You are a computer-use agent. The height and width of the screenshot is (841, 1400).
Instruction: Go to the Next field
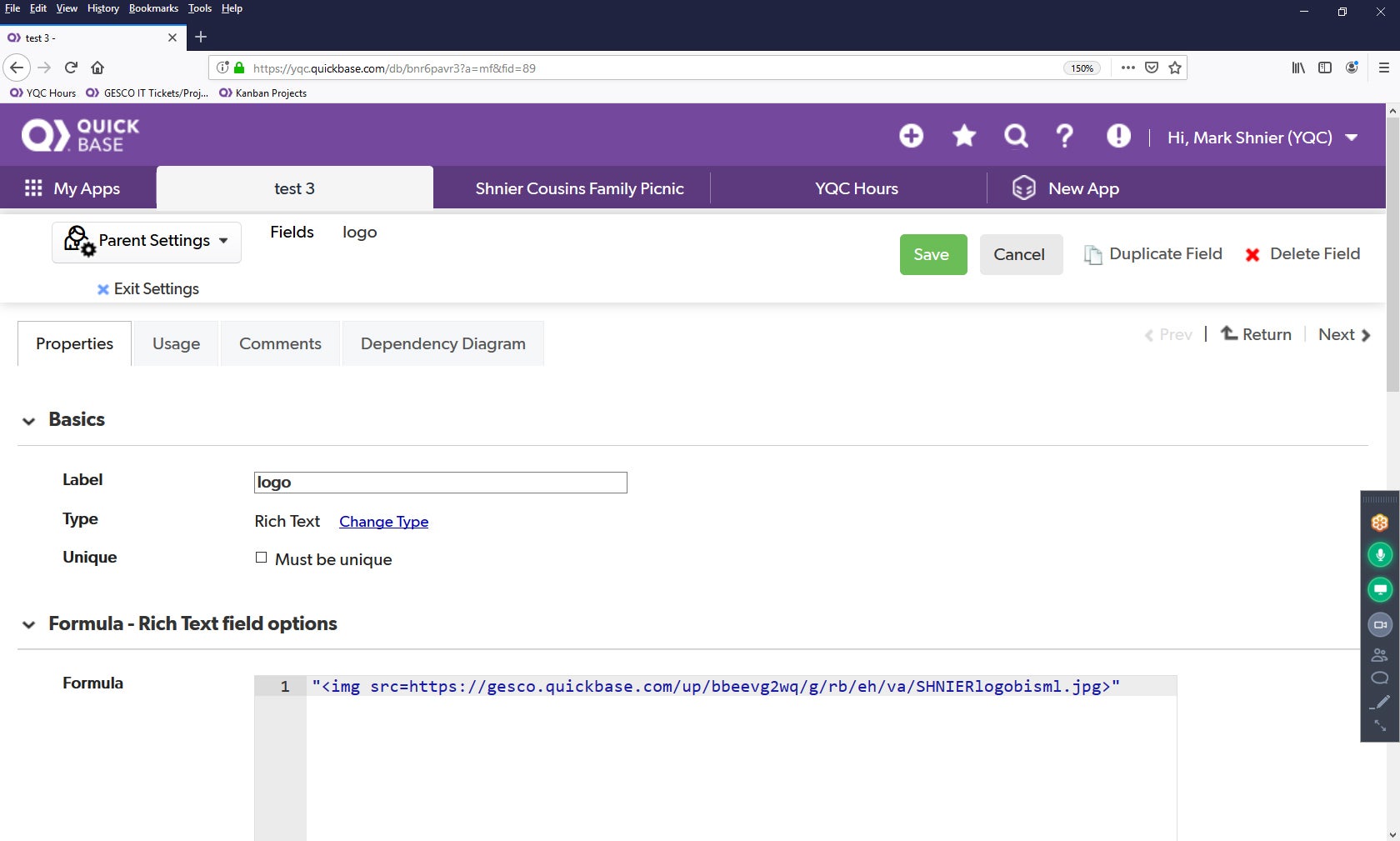[x=1344, y=334]
